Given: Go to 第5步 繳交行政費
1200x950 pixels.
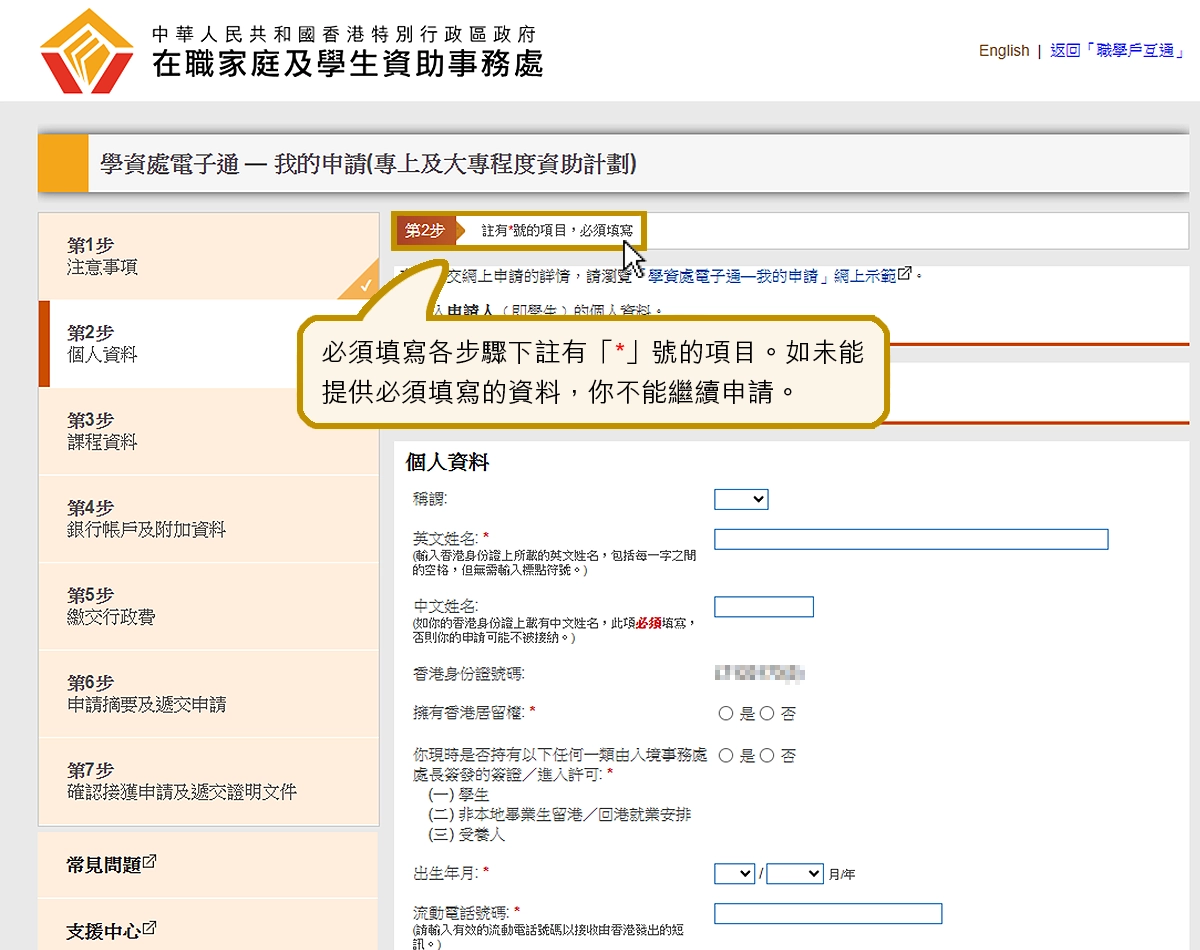Looking at the screenshot, I should coord(208,606).
